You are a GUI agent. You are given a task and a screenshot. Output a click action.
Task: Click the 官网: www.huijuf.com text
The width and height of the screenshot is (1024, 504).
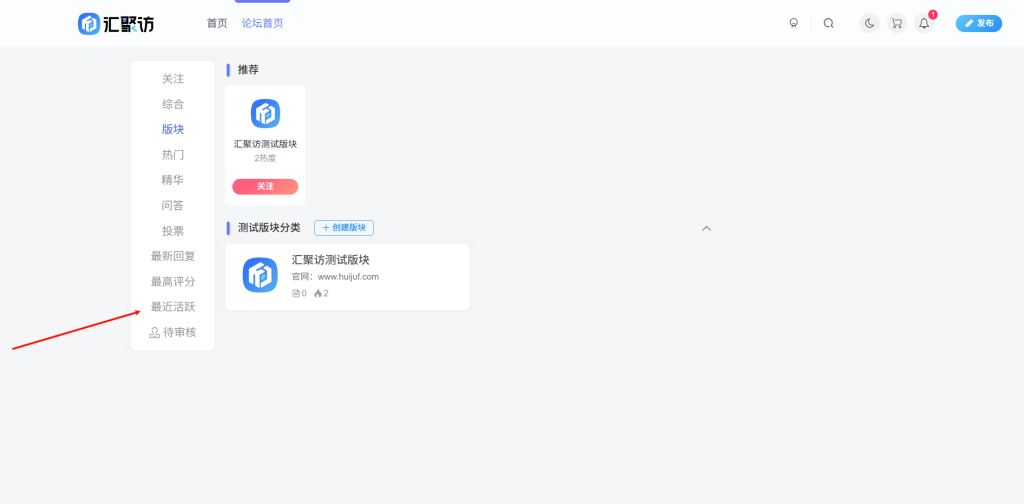[x=335, y=277]
